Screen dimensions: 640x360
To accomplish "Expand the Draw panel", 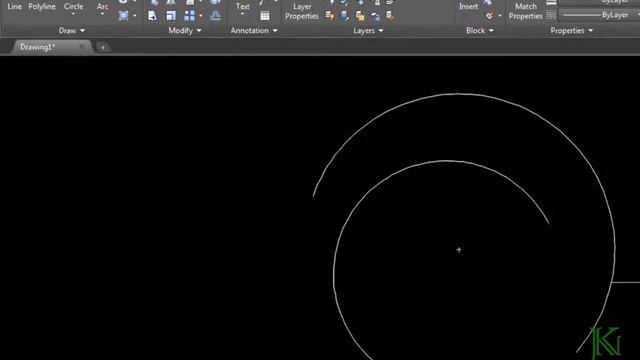I will tap(71, 31).
